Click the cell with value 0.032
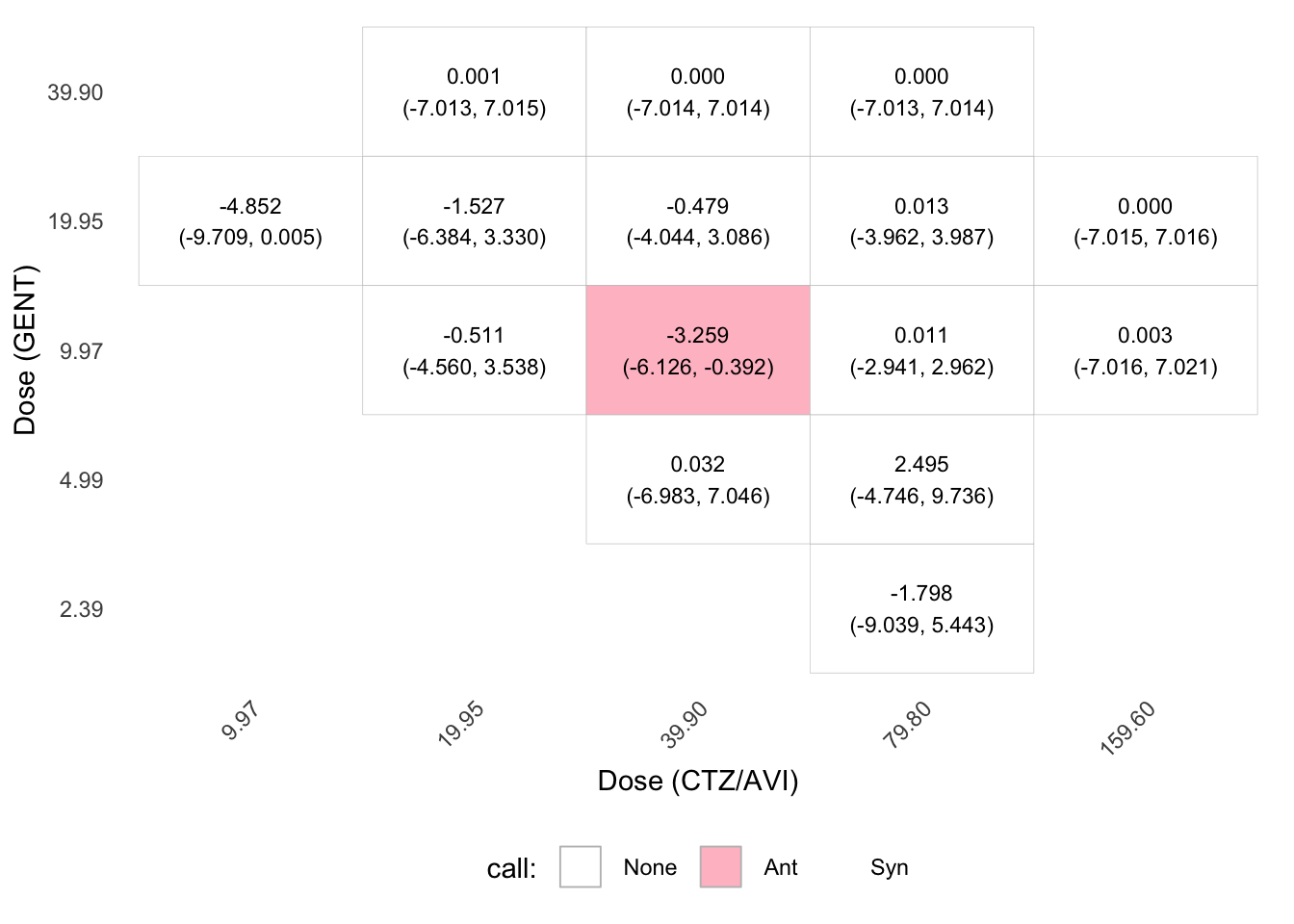This screenshot has height=924, width=1294. (698, 479)
